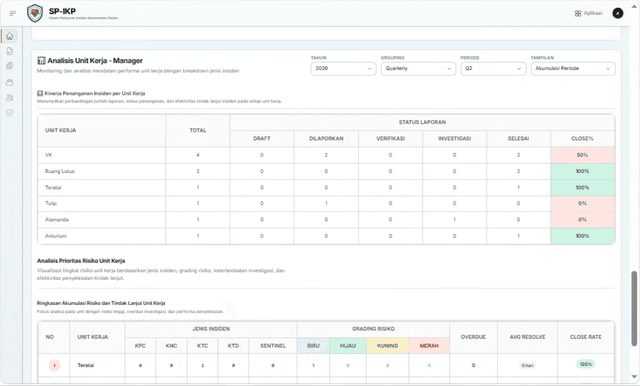The width and height of the screenshot is (640, 386).
Task: Click the INVESTIGASI column header
Action: click(x=454, y=139)
